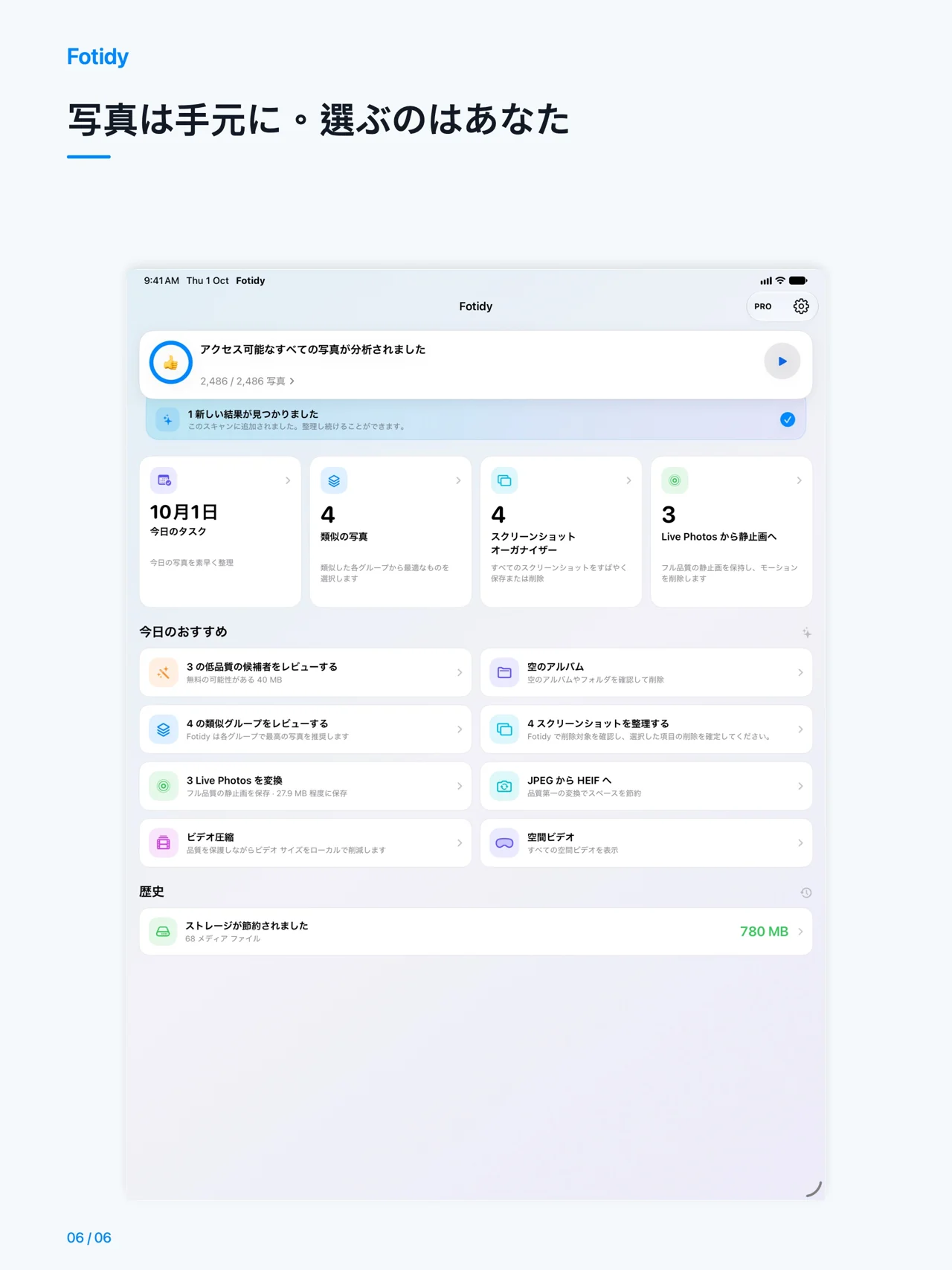The height and width of the screenshot is (1270, 952).
Task: Click the sparkle icon beside 今日のおすすめ
Action: [x=806, y=633]
